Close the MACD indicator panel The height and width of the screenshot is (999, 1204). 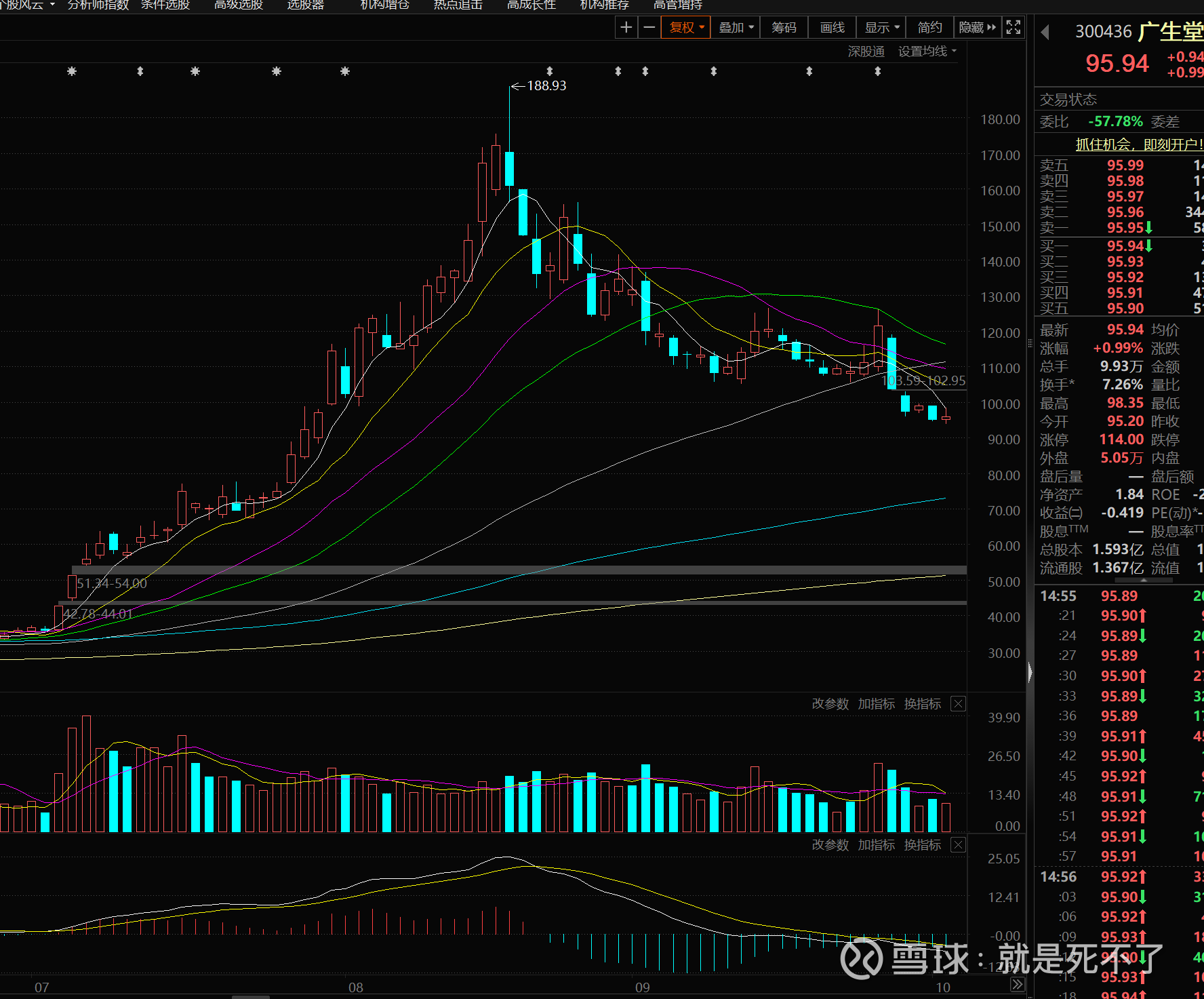pos(958,845)
